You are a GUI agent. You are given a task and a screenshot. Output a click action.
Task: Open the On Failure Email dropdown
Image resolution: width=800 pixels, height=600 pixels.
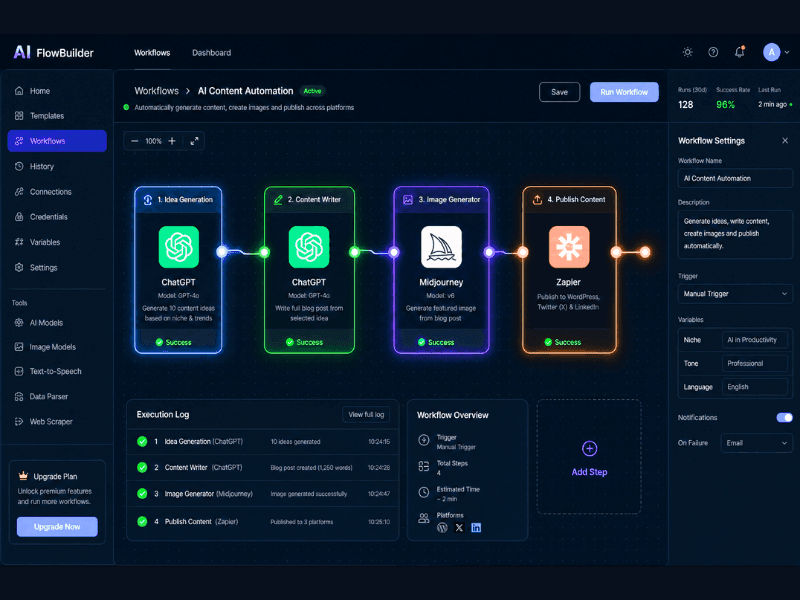756,443
